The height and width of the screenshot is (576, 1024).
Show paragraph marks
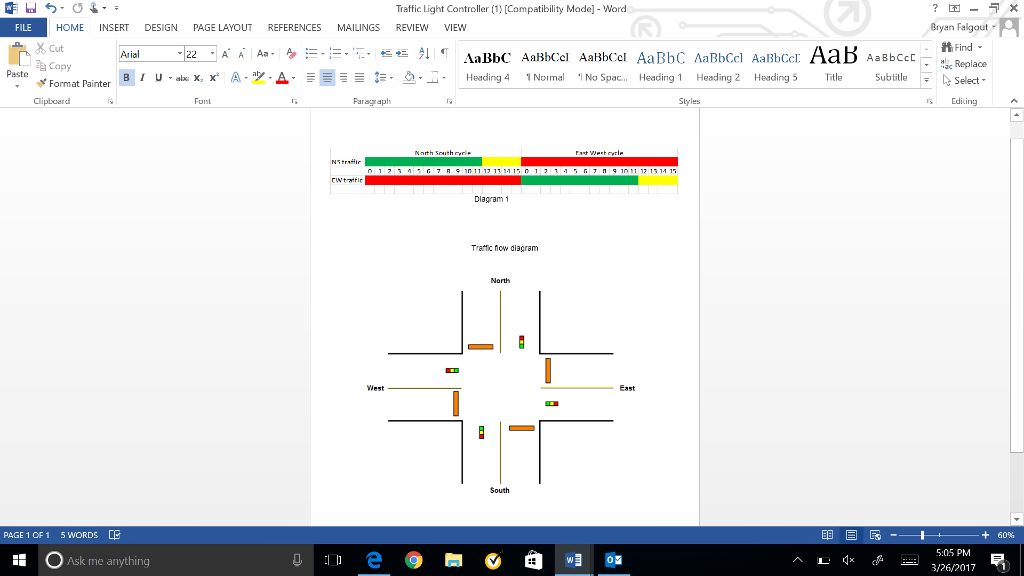(444, 54)
